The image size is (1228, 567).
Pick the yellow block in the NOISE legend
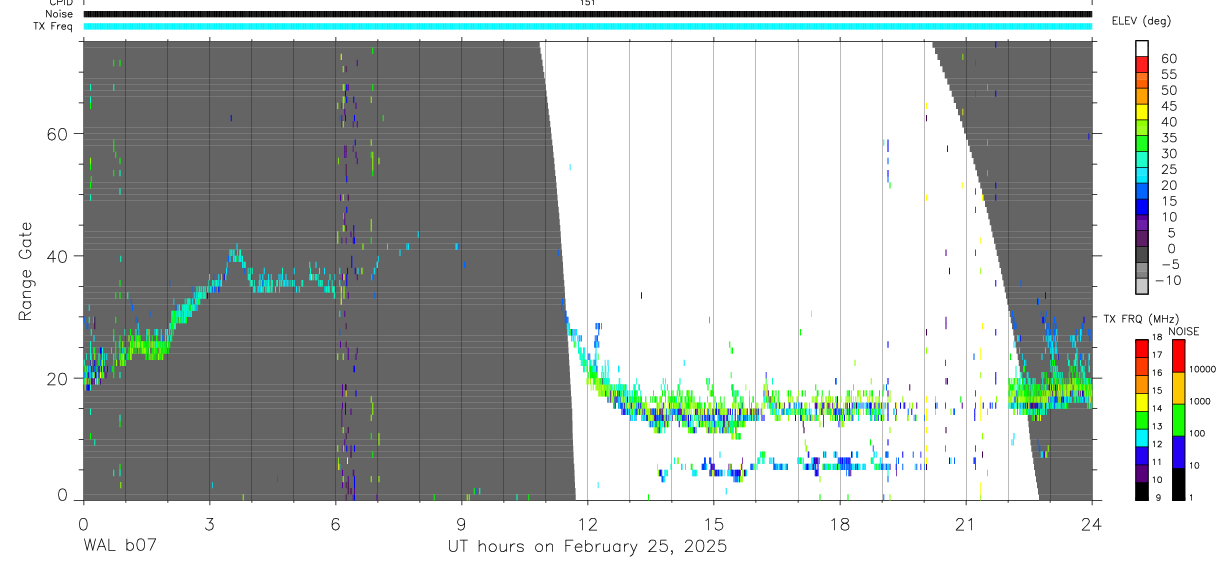click(x=1178, y=388)
